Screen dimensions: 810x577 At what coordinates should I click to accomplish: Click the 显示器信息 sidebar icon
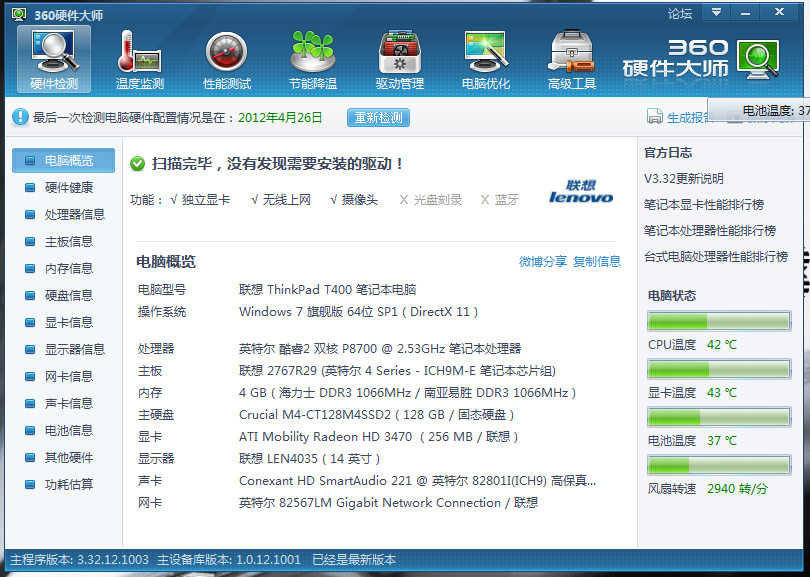30,350
